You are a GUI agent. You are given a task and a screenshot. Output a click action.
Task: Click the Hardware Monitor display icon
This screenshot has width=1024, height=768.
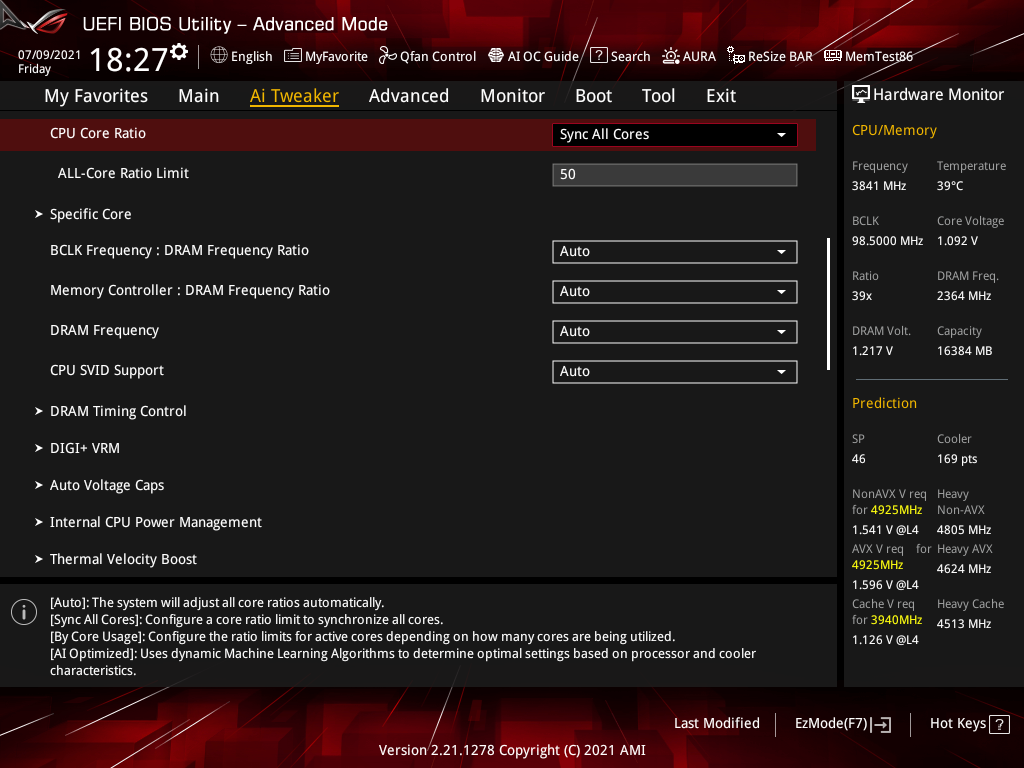[x=861, y=95]
